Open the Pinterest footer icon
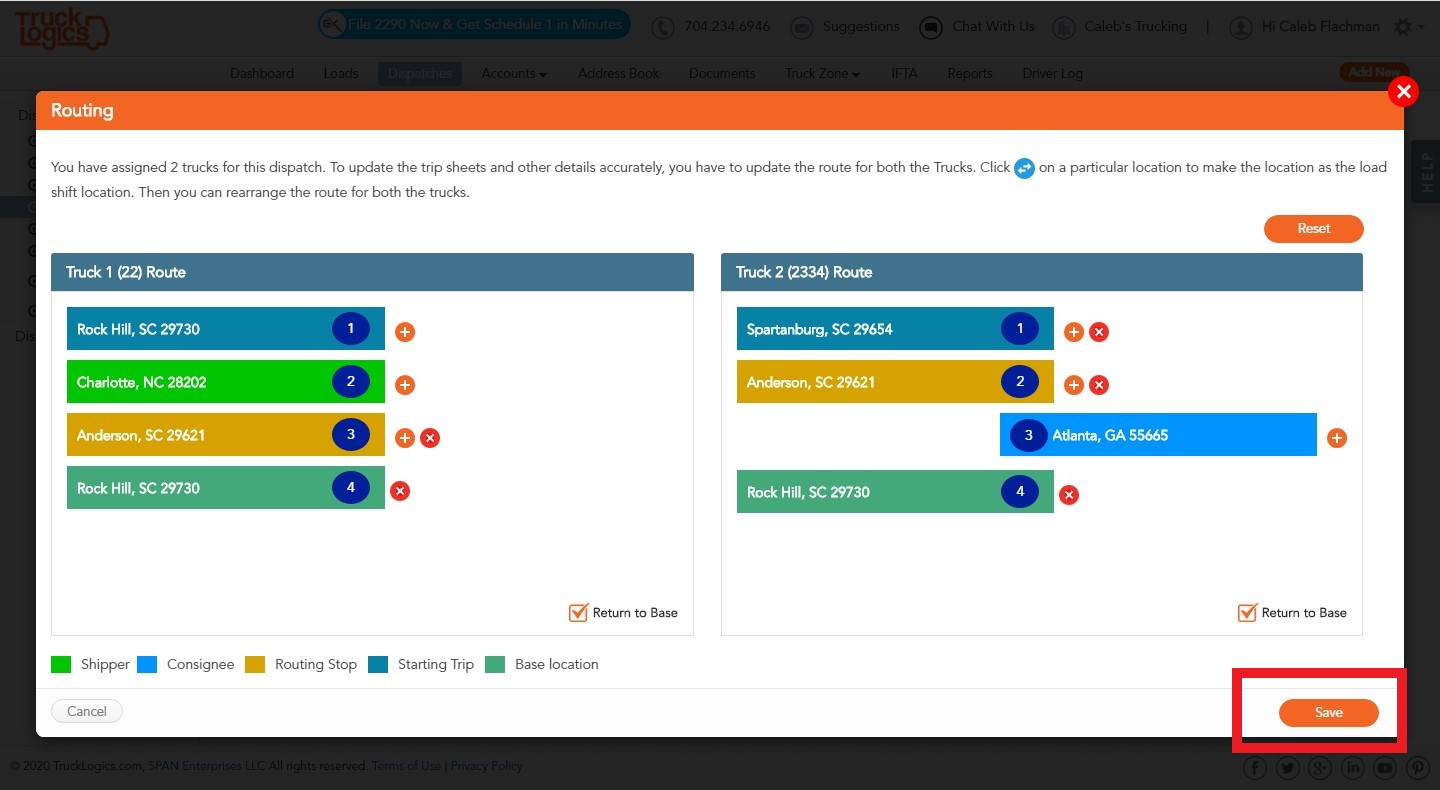 click(1419, 767)
